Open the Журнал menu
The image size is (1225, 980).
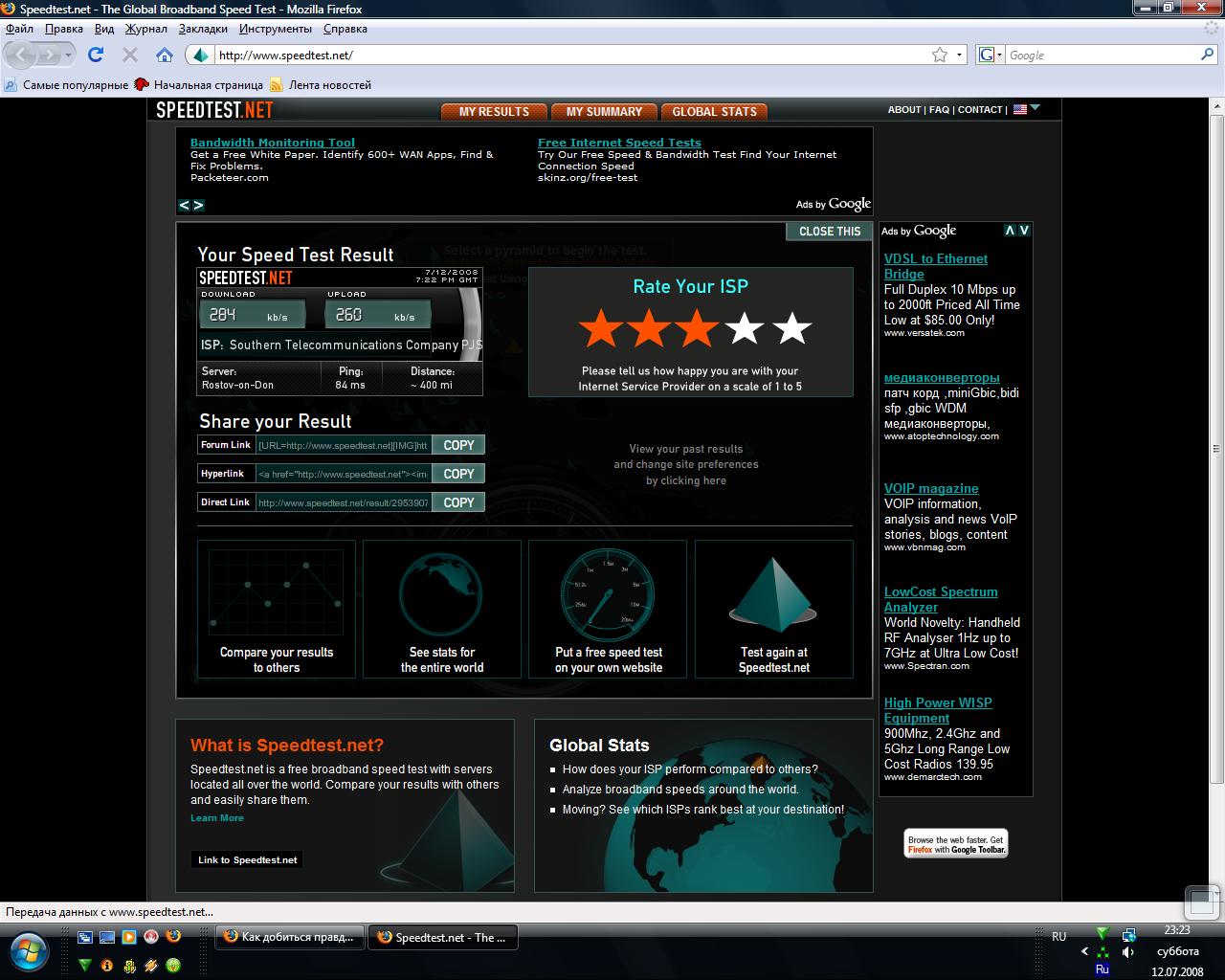(x=146, y=29)
